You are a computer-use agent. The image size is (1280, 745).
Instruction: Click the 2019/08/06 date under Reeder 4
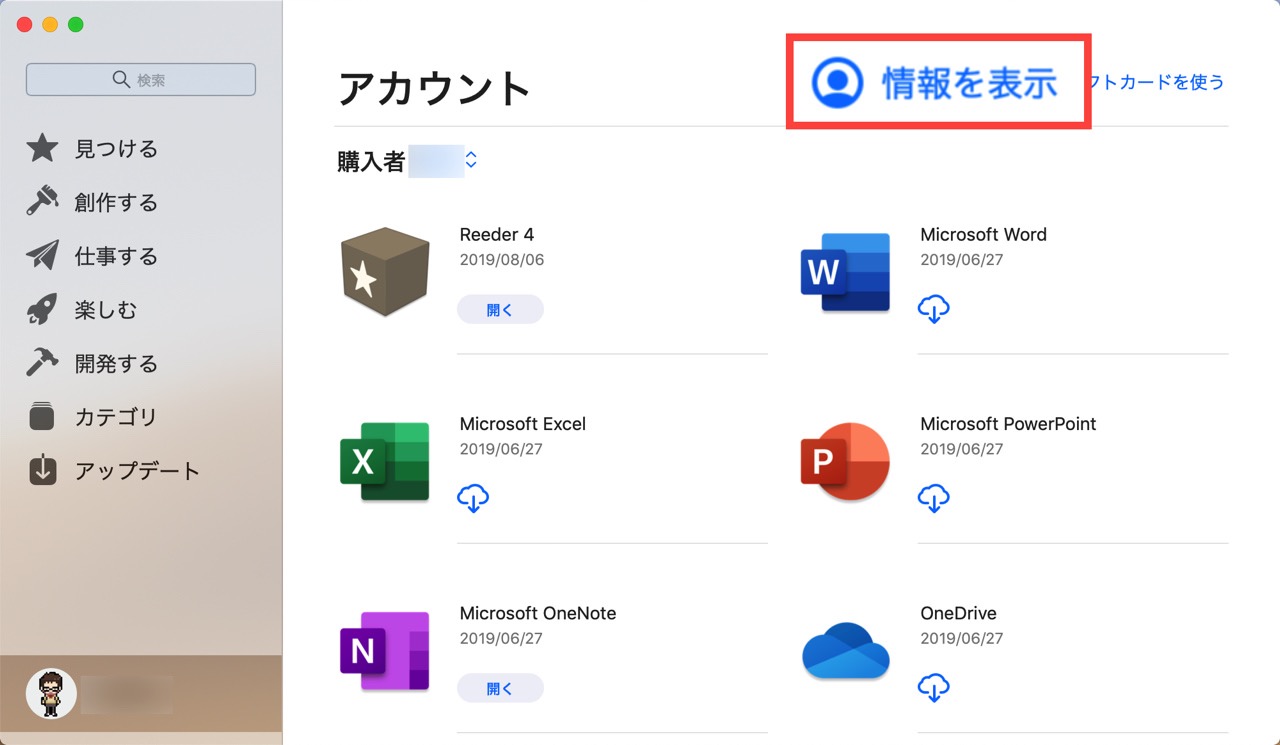[502, 260]
